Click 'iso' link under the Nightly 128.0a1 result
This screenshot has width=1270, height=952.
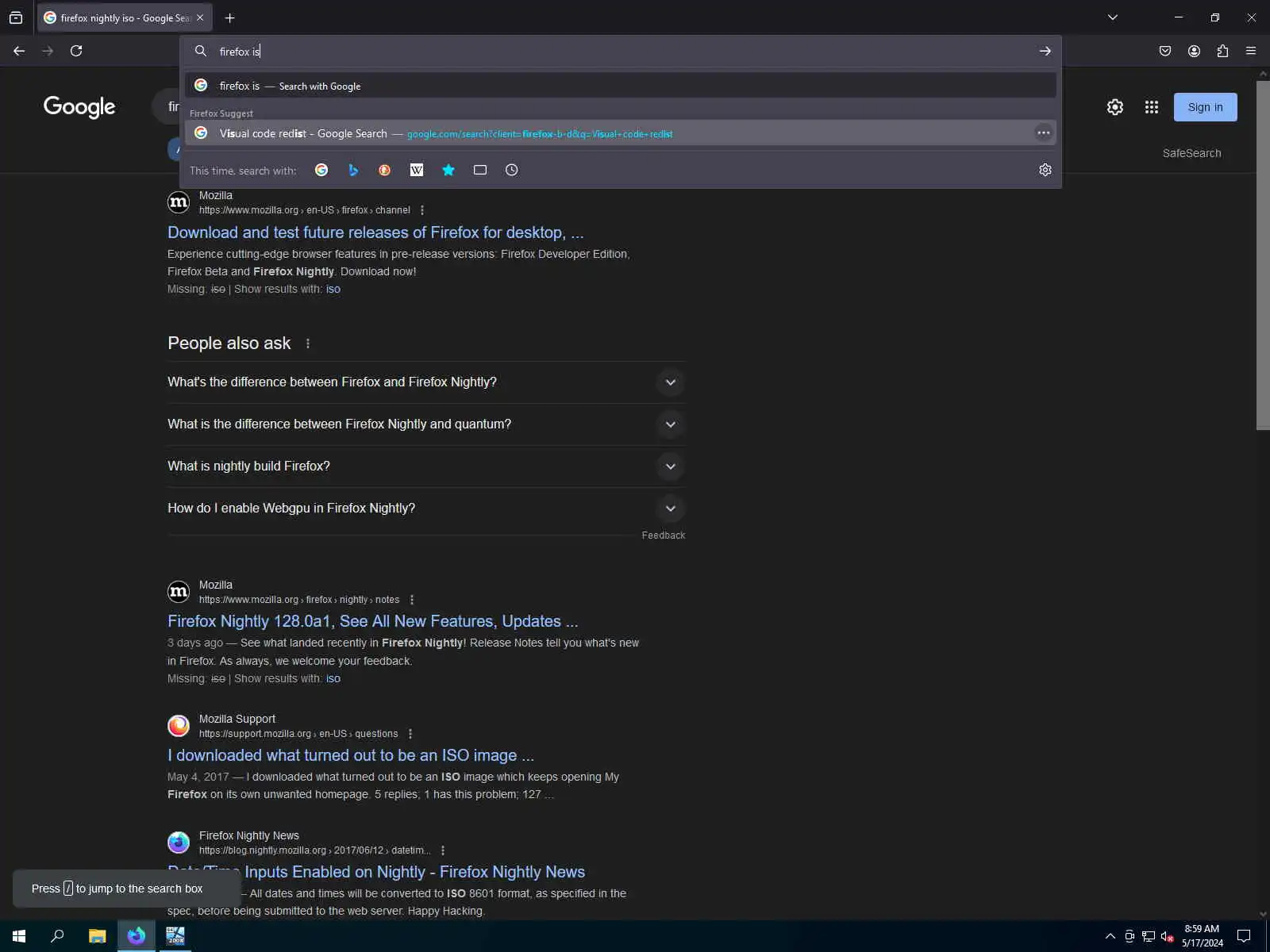click(x=333, y=678)
